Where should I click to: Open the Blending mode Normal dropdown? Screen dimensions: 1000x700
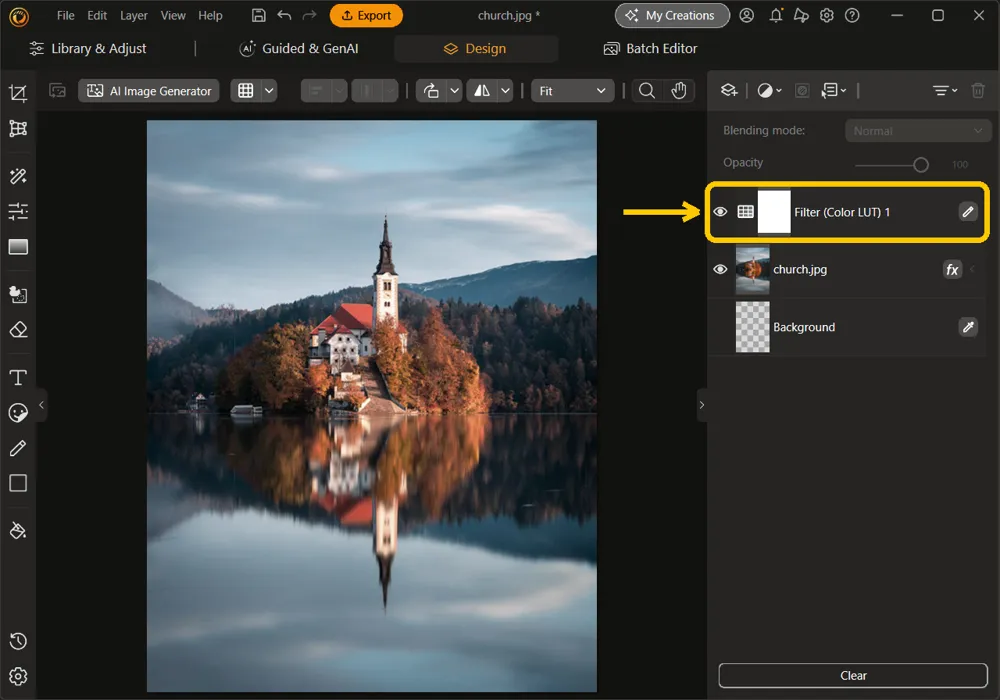(918, 131)
